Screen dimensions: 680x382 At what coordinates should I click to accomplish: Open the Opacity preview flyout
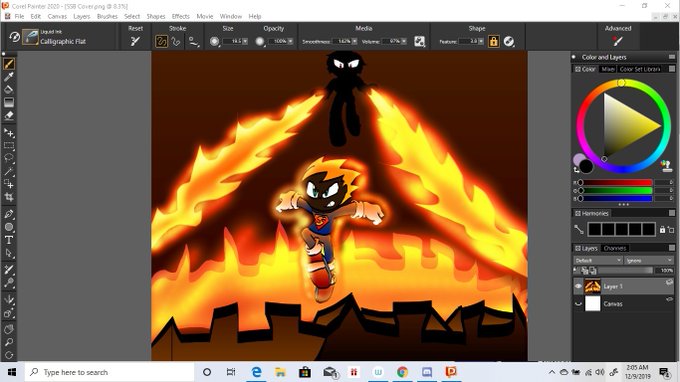point(260,41)
